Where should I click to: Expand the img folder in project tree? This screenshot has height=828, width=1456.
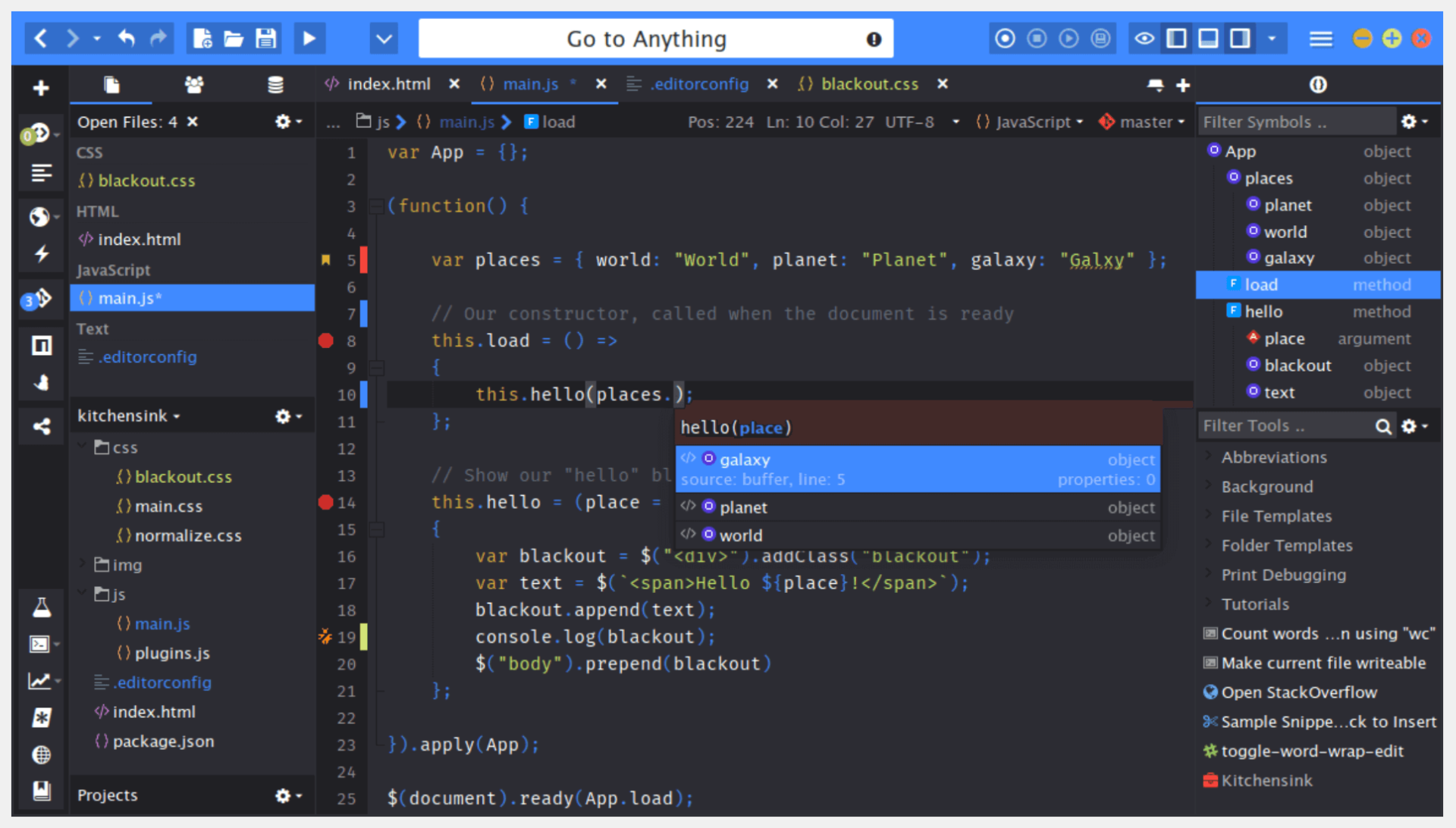(x=83, y=565)
